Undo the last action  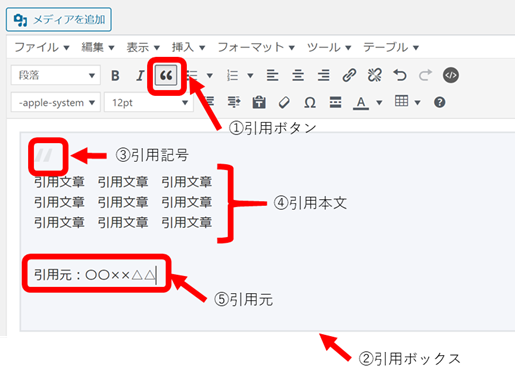point(400,76)
